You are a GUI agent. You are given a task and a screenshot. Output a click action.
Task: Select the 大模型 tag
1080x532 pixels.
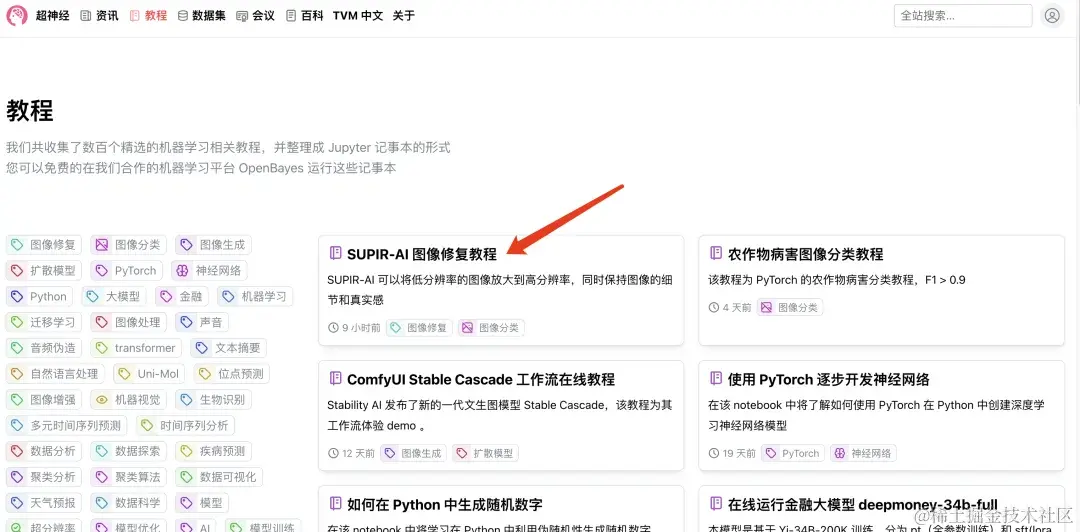115,296
